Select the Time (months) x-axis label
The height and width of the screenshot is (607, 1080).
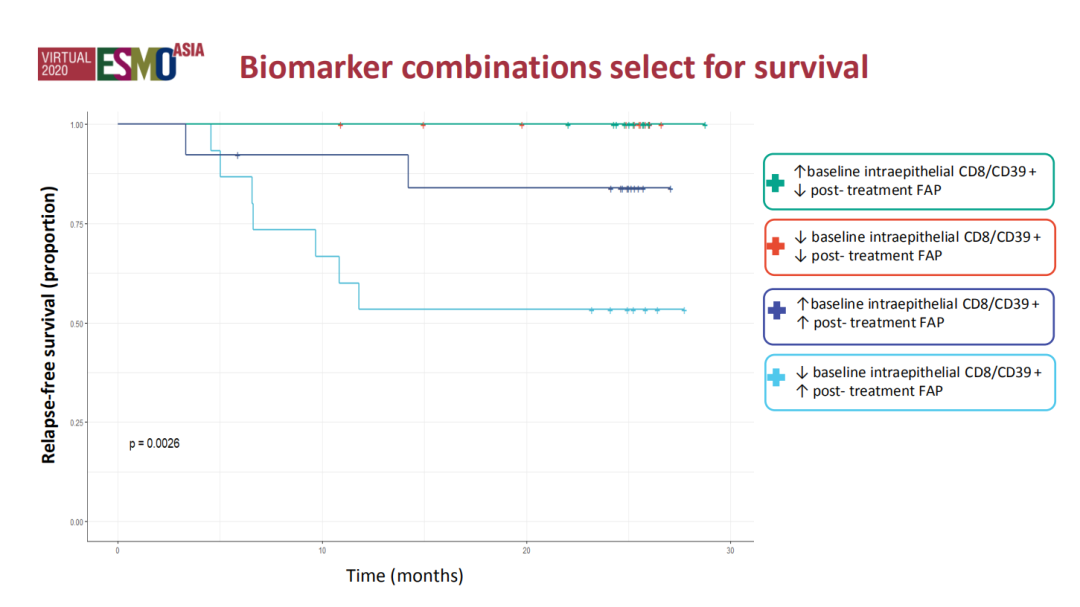click(404, 576)
